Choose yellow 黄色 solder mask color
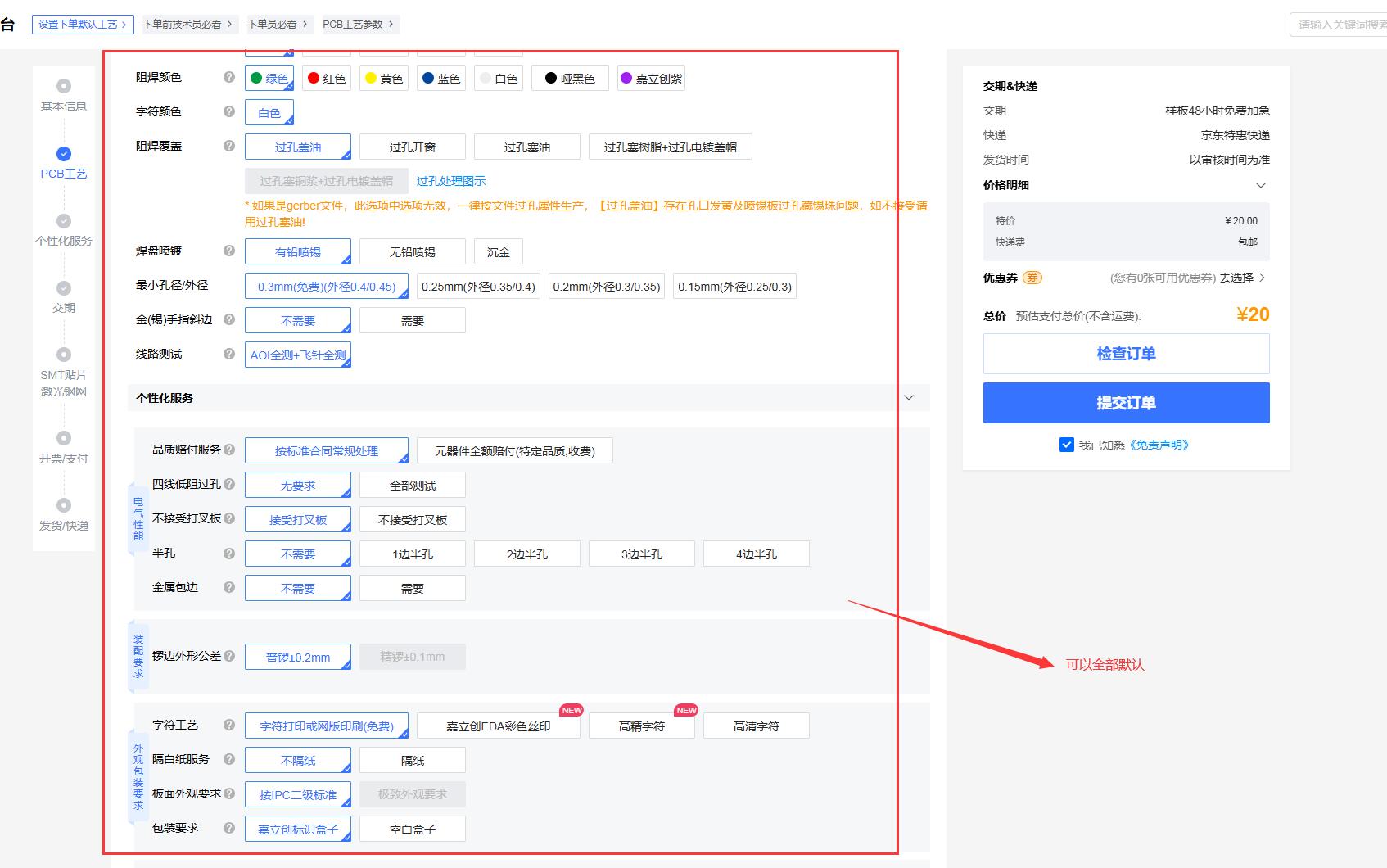Viewport: 1387px width, 868px height. (384, 79)
